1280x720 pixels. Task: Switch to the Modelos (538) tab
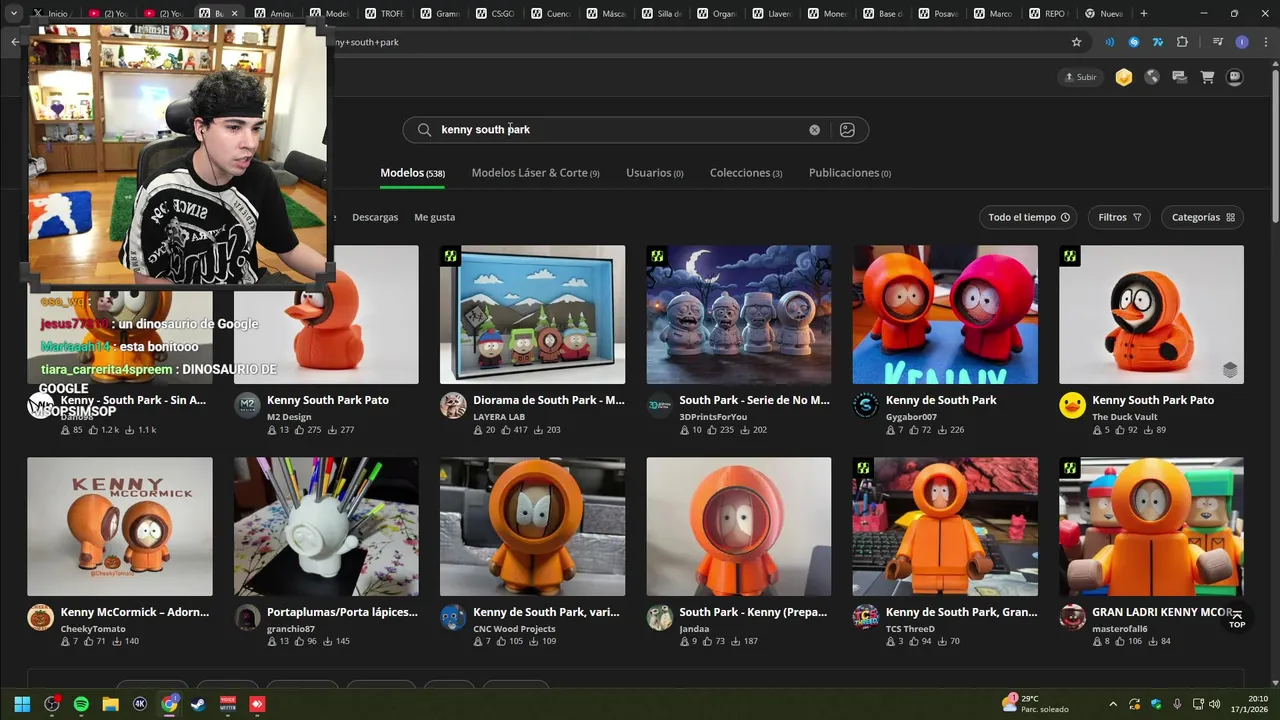tap(412, 173)
